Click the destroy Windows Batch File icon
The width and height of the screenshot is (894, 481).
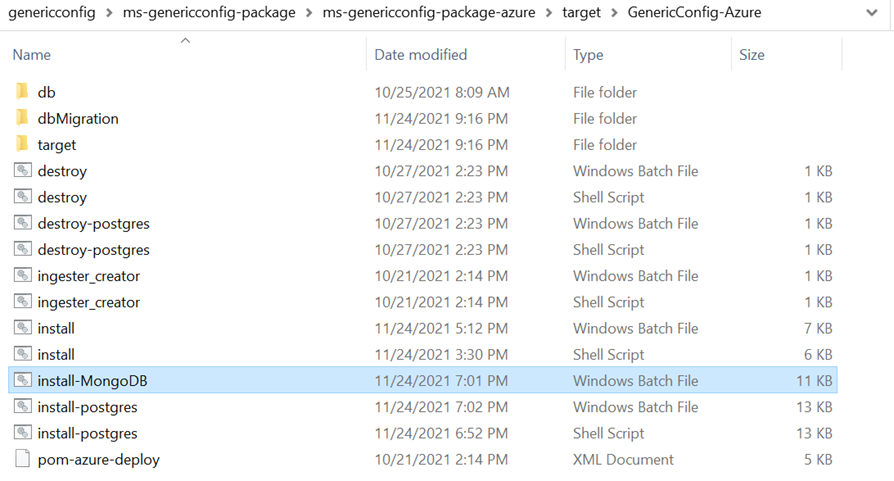tap(23, 171)
